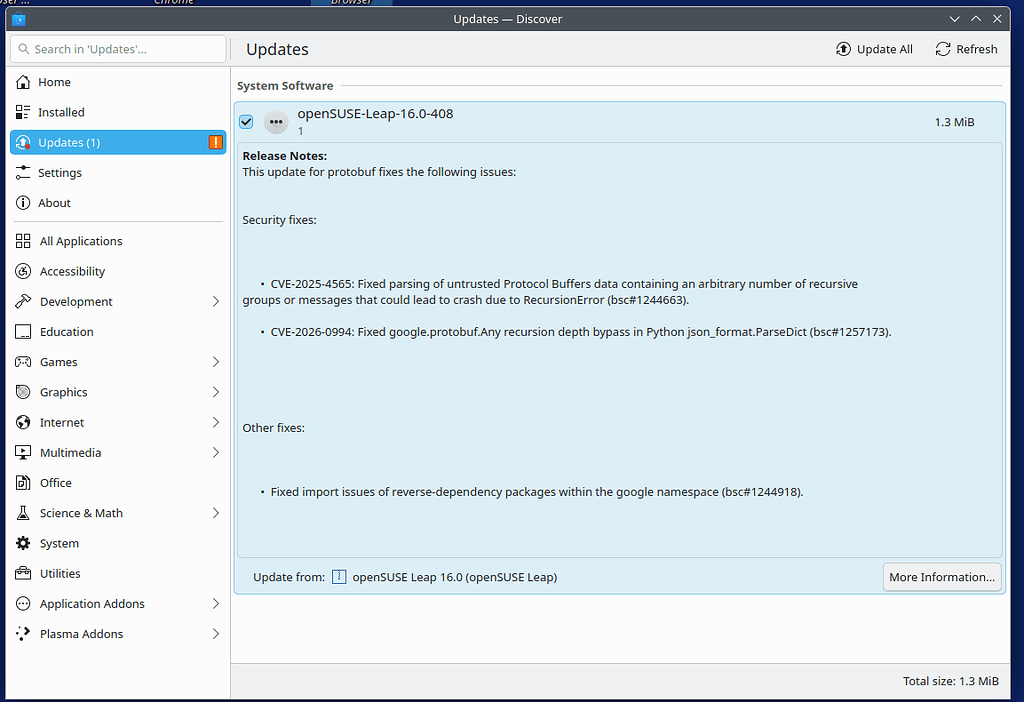This screenshot has height=702, width=1024.
Task: Click the Multimedia monitor icon
Action: click(23, 453)
